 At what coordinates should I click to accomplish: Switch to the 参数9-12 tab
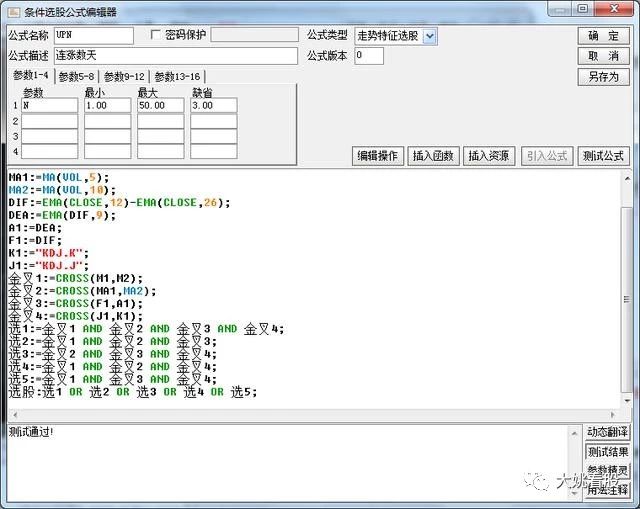[124, 77]
